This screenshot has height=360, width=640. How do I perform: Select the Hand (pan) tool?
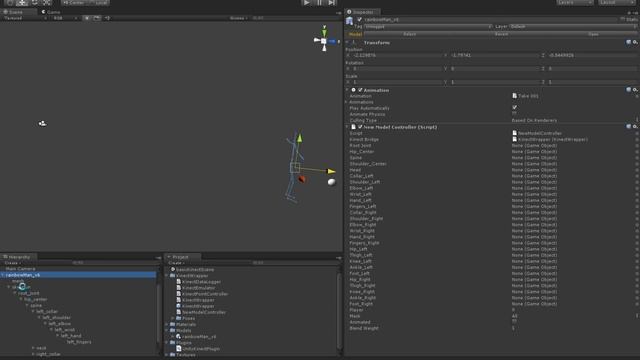pos(10,2)
